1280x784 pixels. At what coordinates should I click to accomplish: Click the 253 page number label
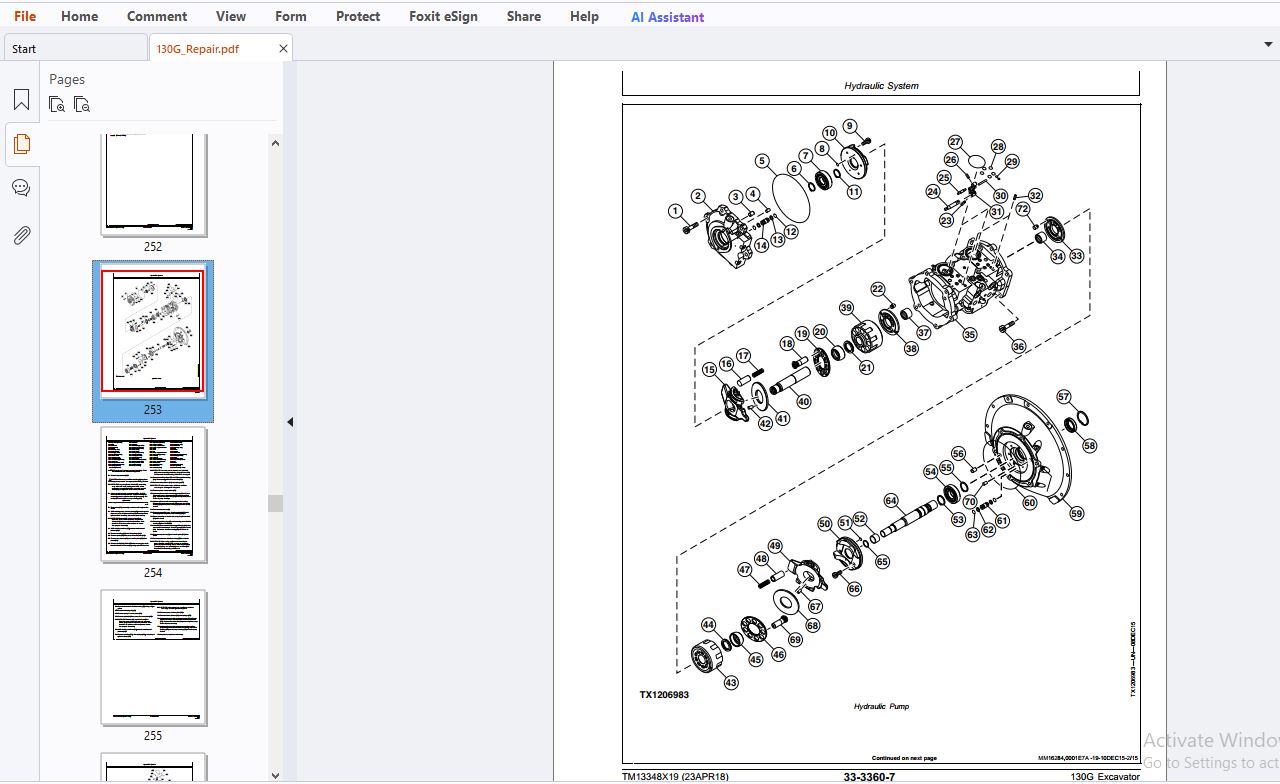(x=153, y=409)
